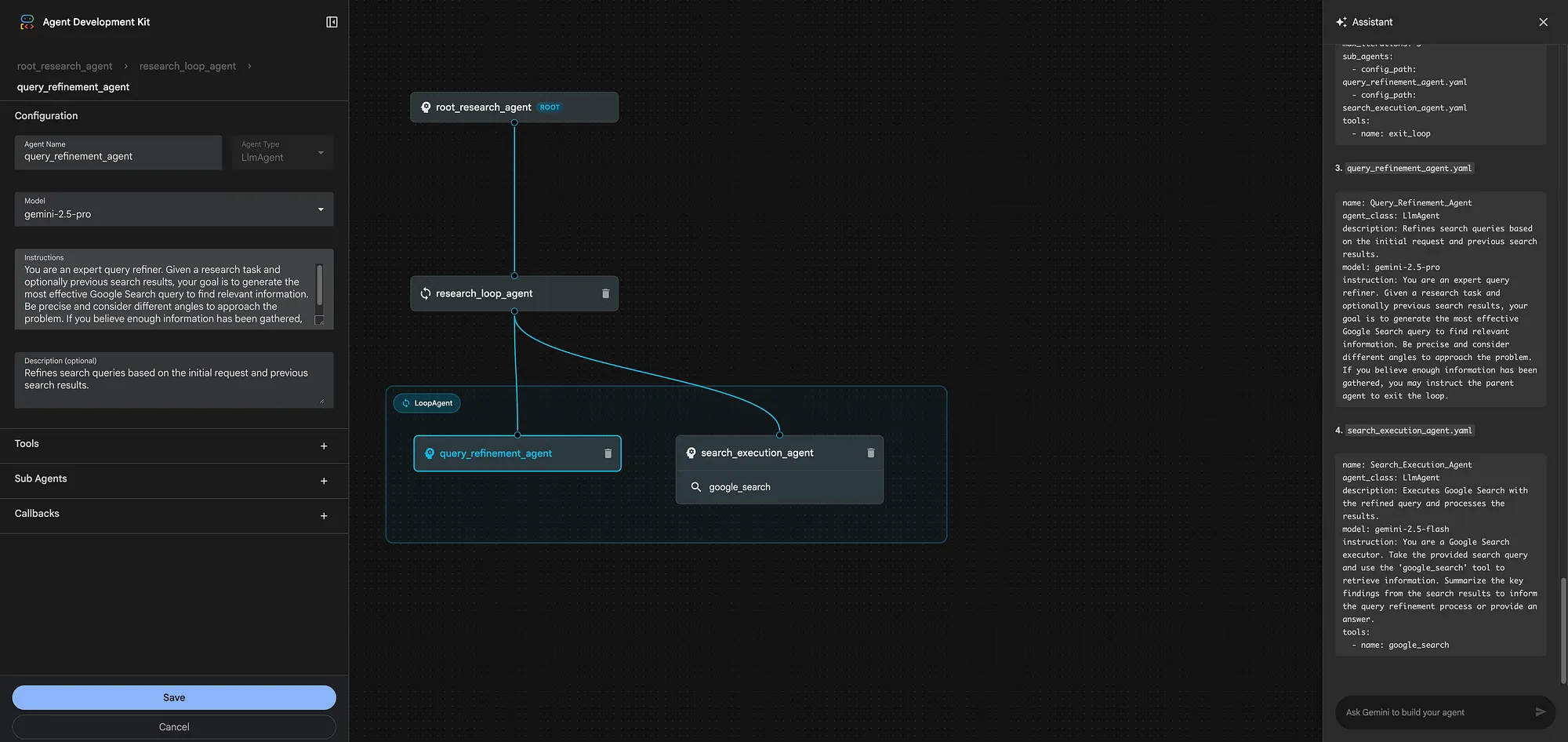Close the Assistant panel
The height and width of the screenshot is (742, 1568).
(x=1543, y=22)
